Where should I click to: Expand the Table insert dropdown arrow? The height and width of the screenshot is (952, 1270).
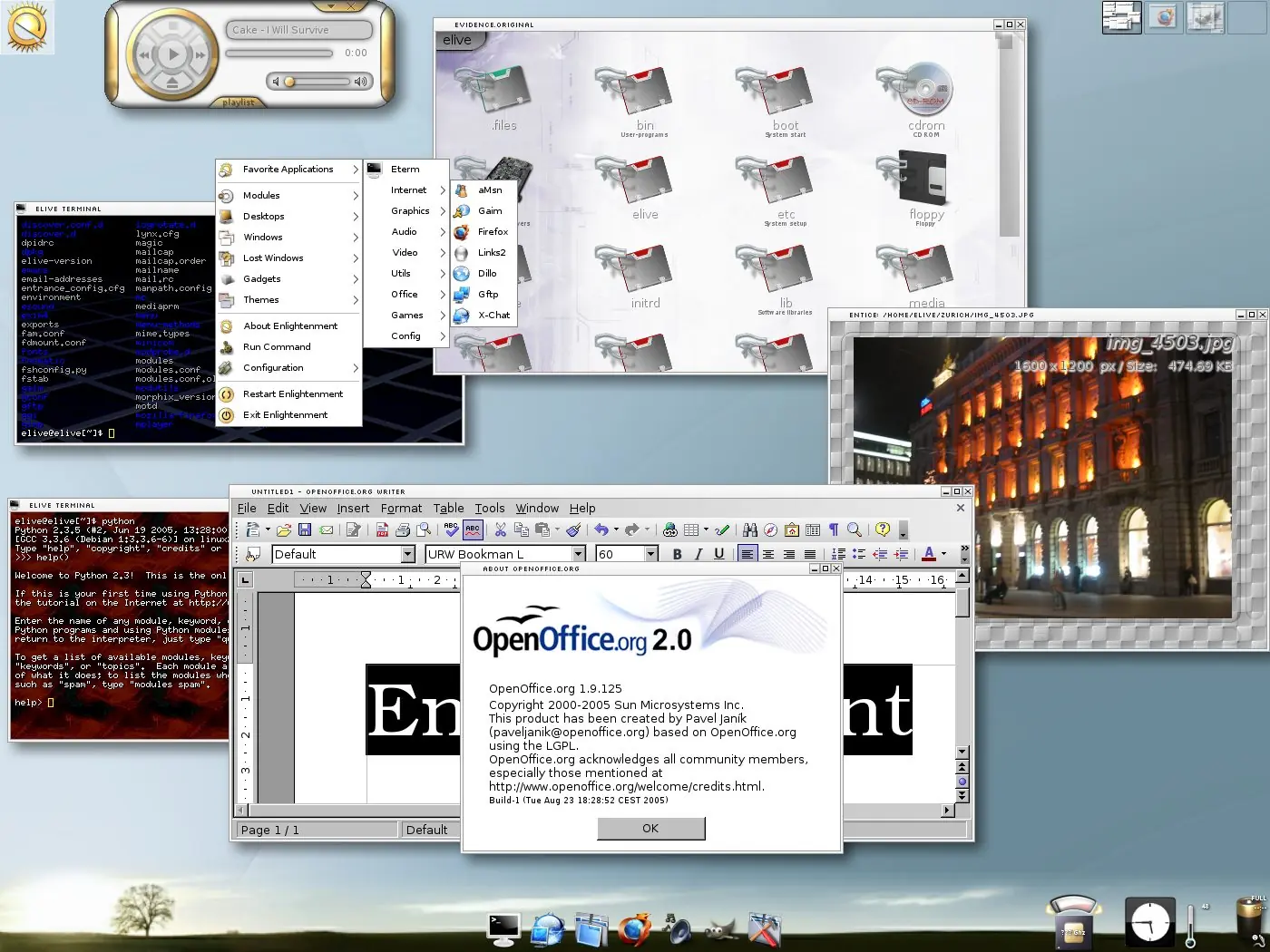point(706,529)
